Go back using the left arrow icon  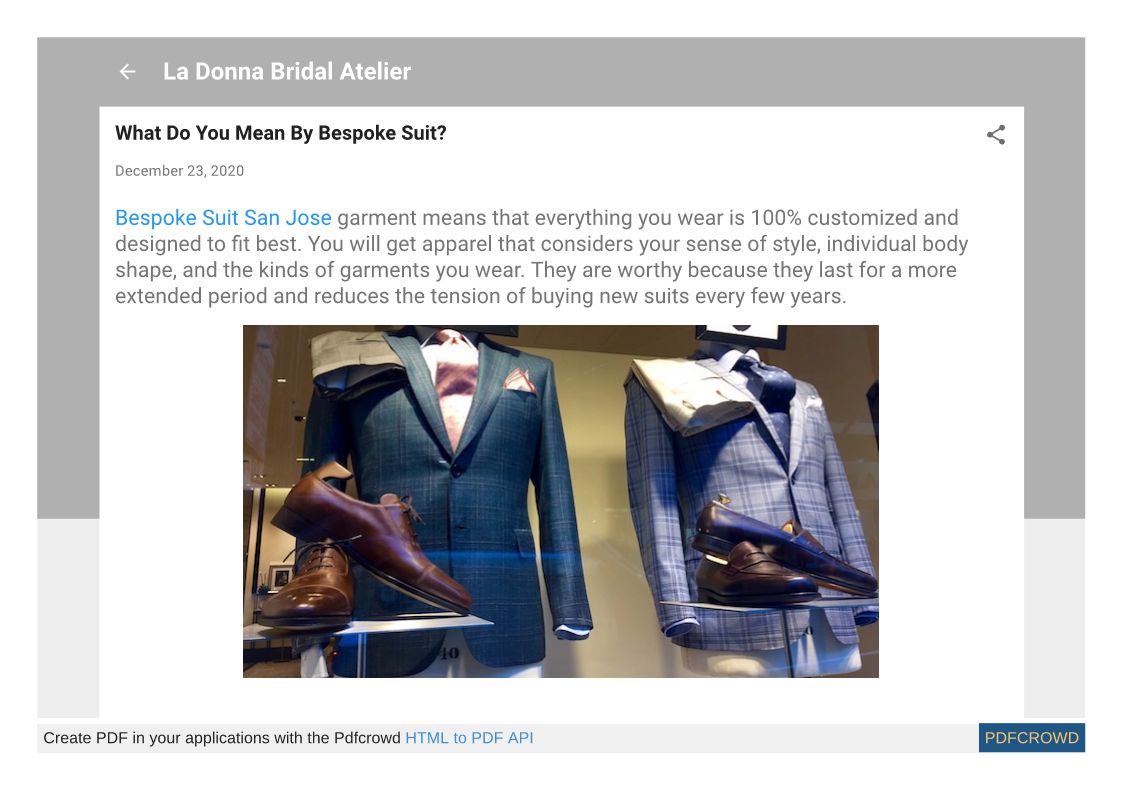[x=127, y=72]
